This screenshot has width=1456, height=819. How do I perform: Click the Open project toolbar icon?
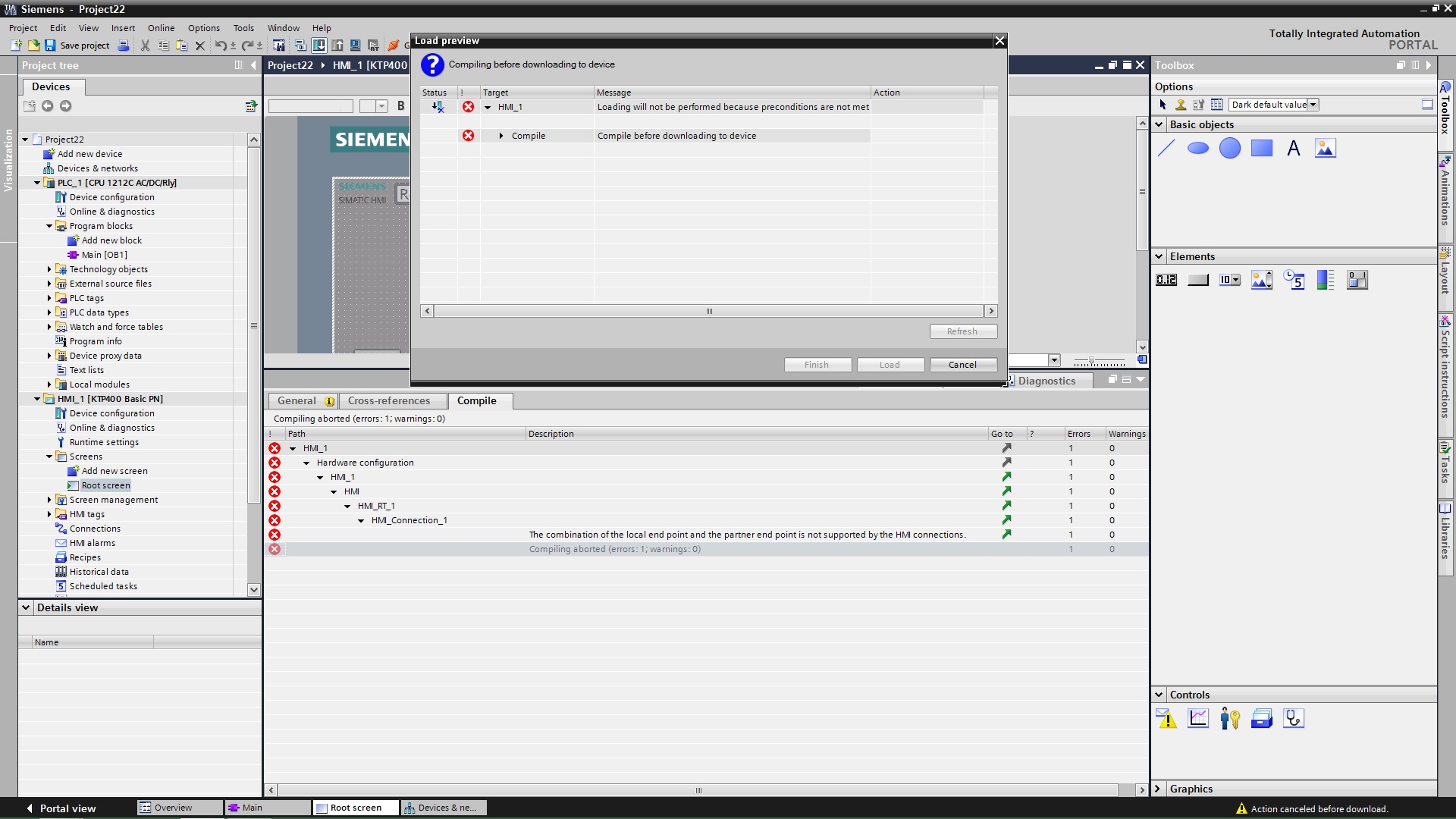33,45
